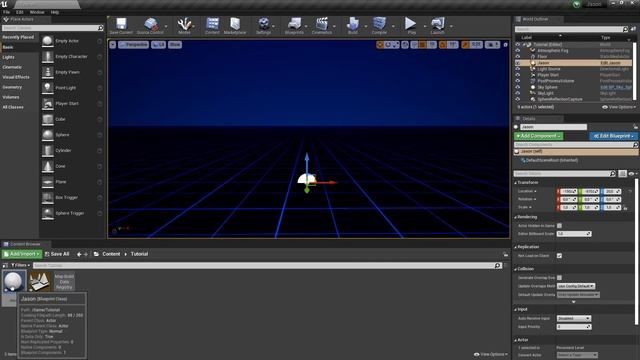Click the Content breadcrumb folder
Screen dimensions: 640x360
click(x=111, y=254)
